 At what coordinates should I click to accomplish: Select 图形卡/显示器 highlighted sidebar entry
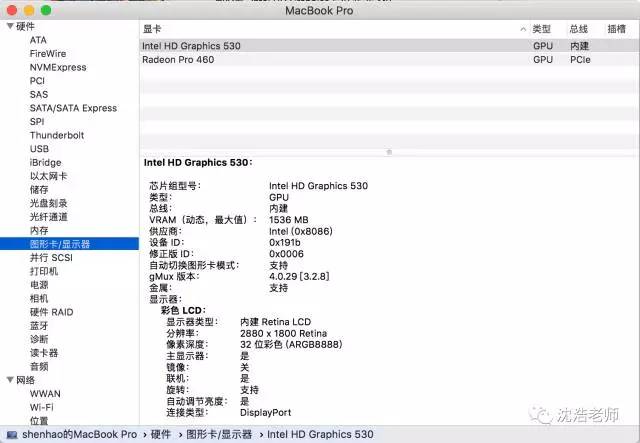69,244
